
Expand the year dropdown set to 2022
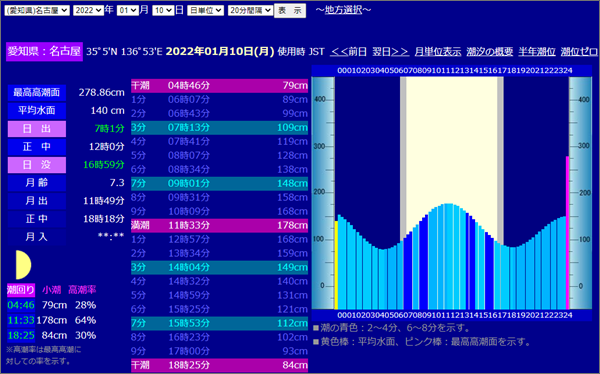click(x=88, y=10)
